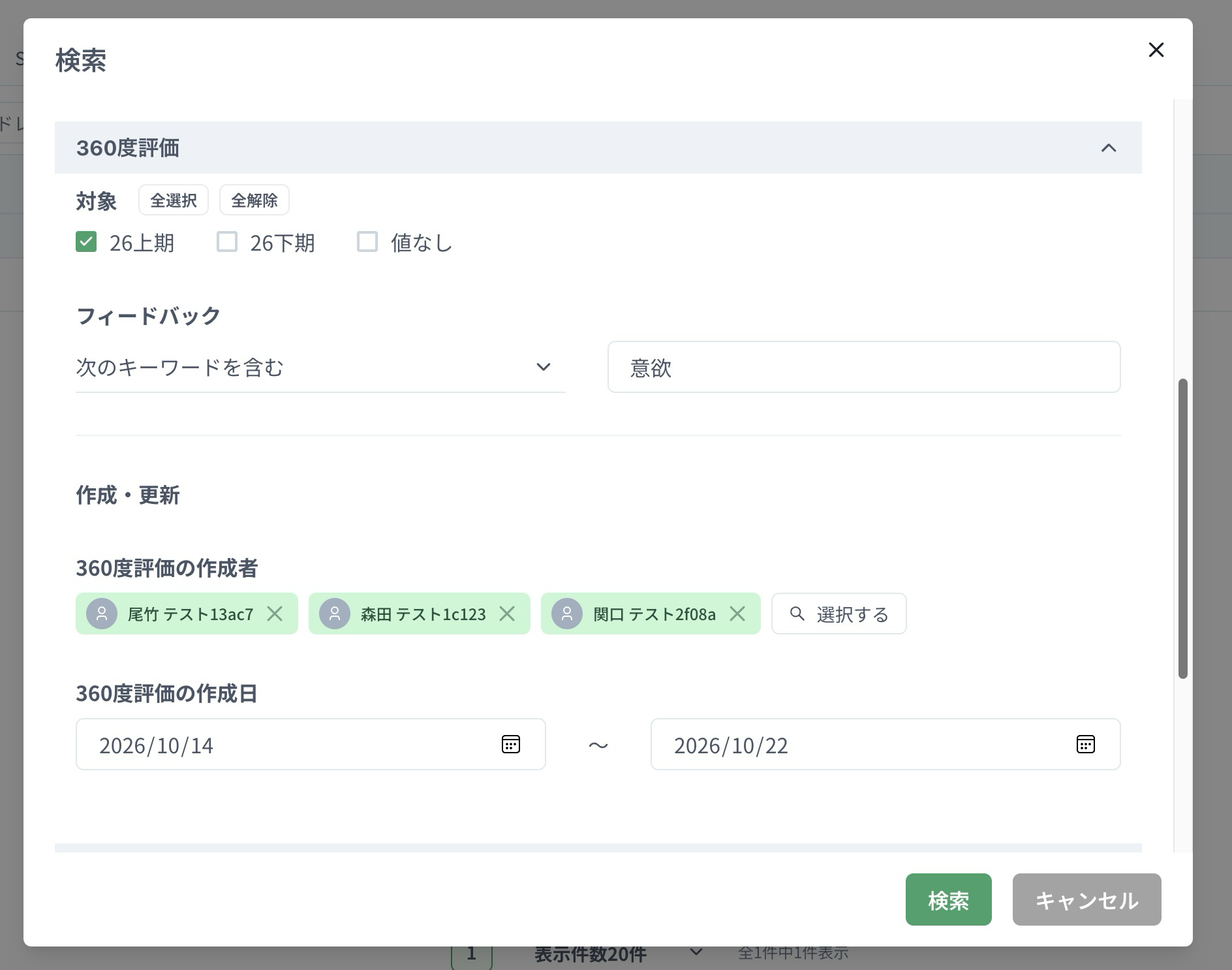Image resolution: width=1232 pixels, height=970 pixels.
Task: Remove 関口 テスト2f08a chip with its X
Action: [737, 614]
